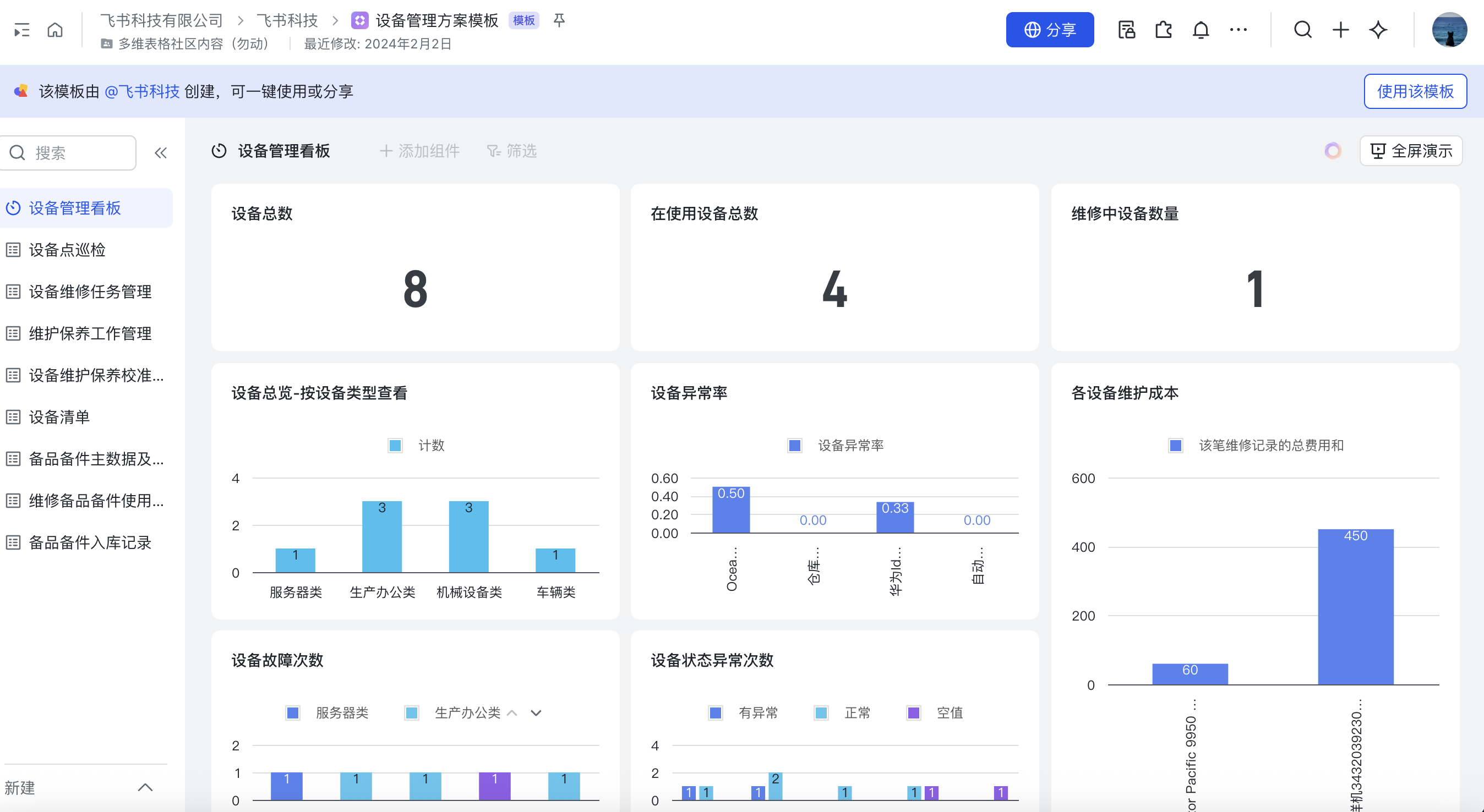Click the 分享 share button
1484x812 pixels.
[x=1050, y=29]
